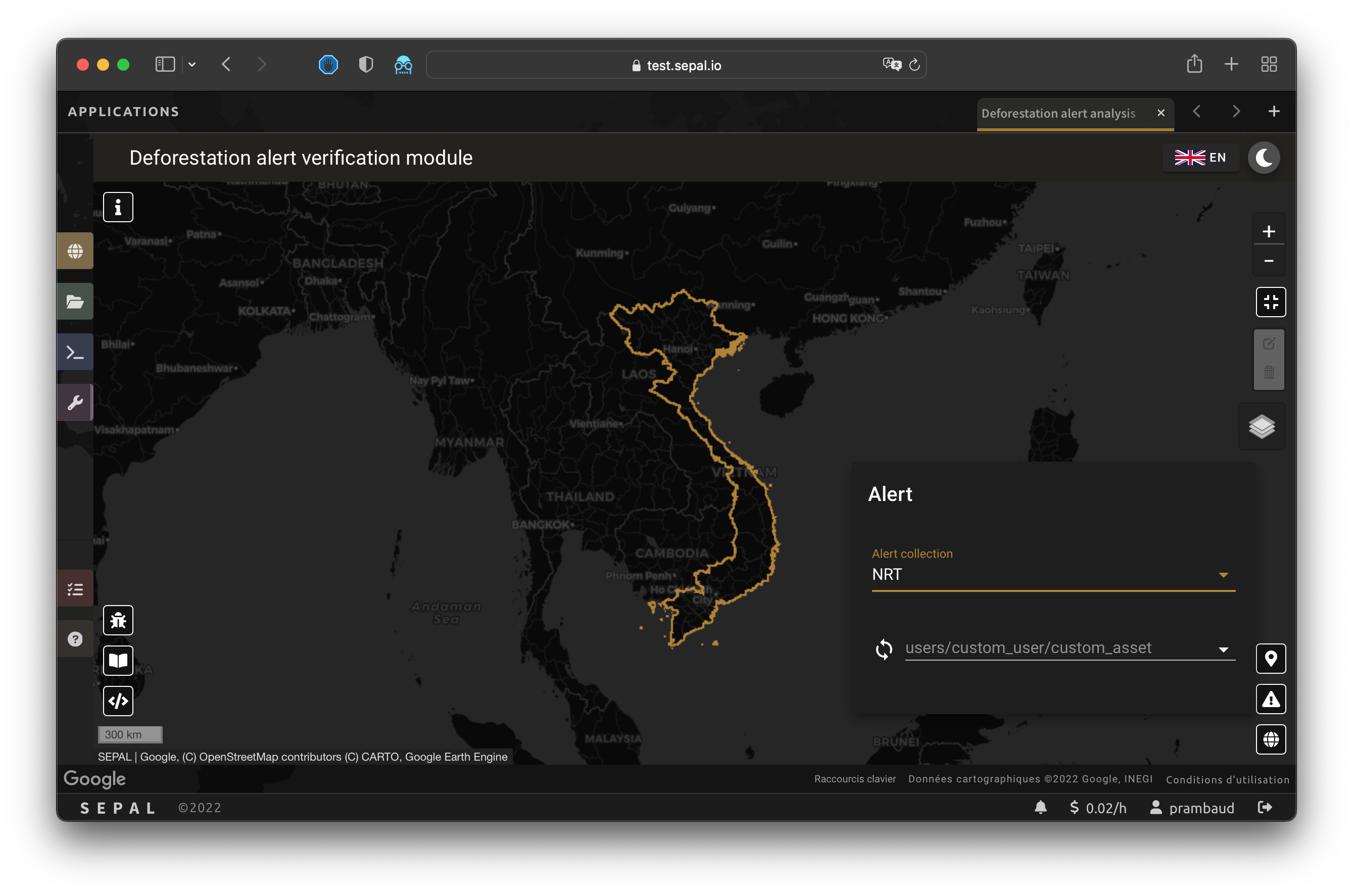The height and width of the screenshot is (896, 1353).
Task: Add new tab with plus in SEPAL
Action: [x=1274, y=112]
